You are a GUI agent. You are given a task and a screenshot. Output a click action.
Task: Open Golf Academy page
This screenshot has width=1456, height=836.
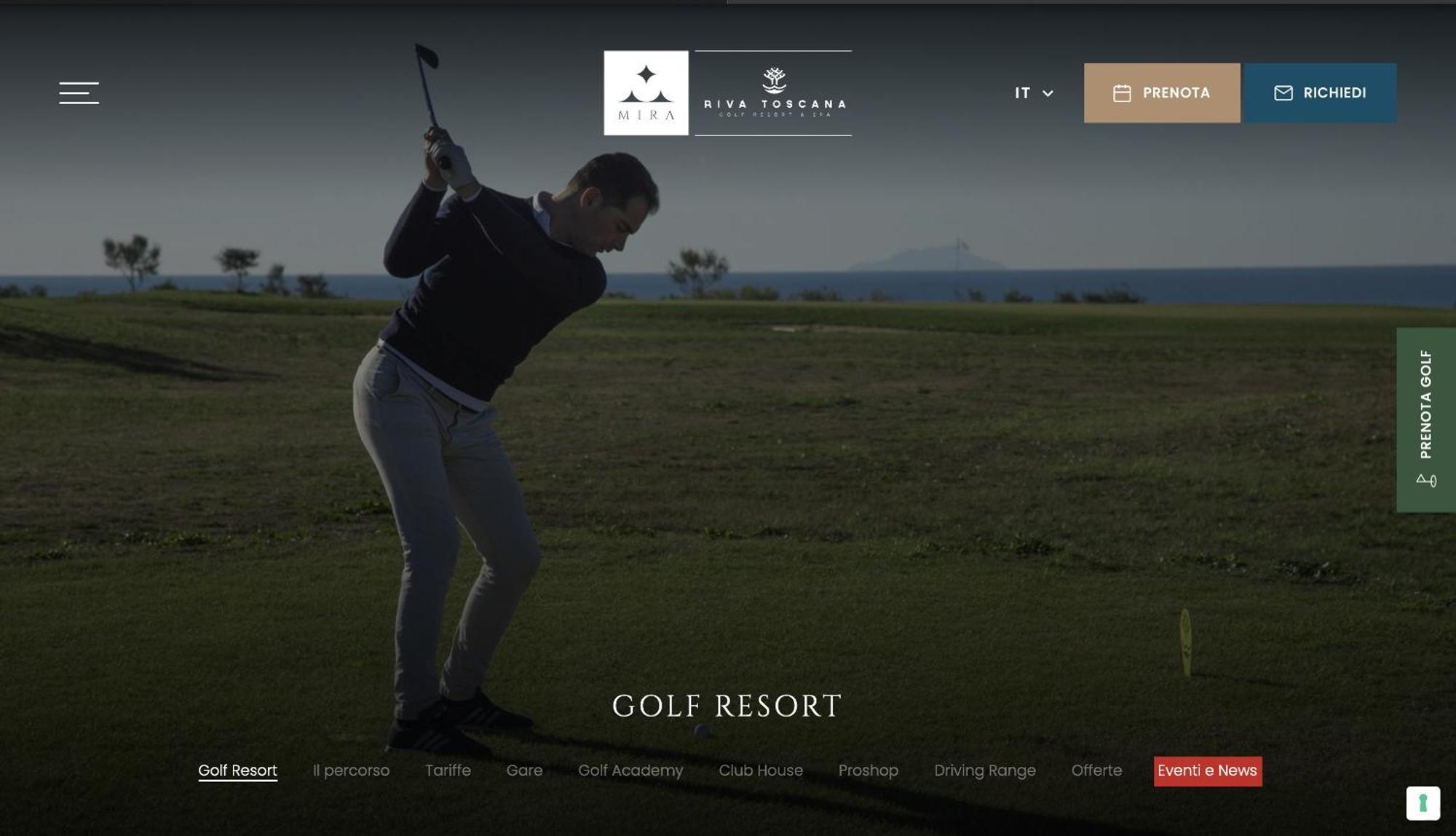coord(630,770)
